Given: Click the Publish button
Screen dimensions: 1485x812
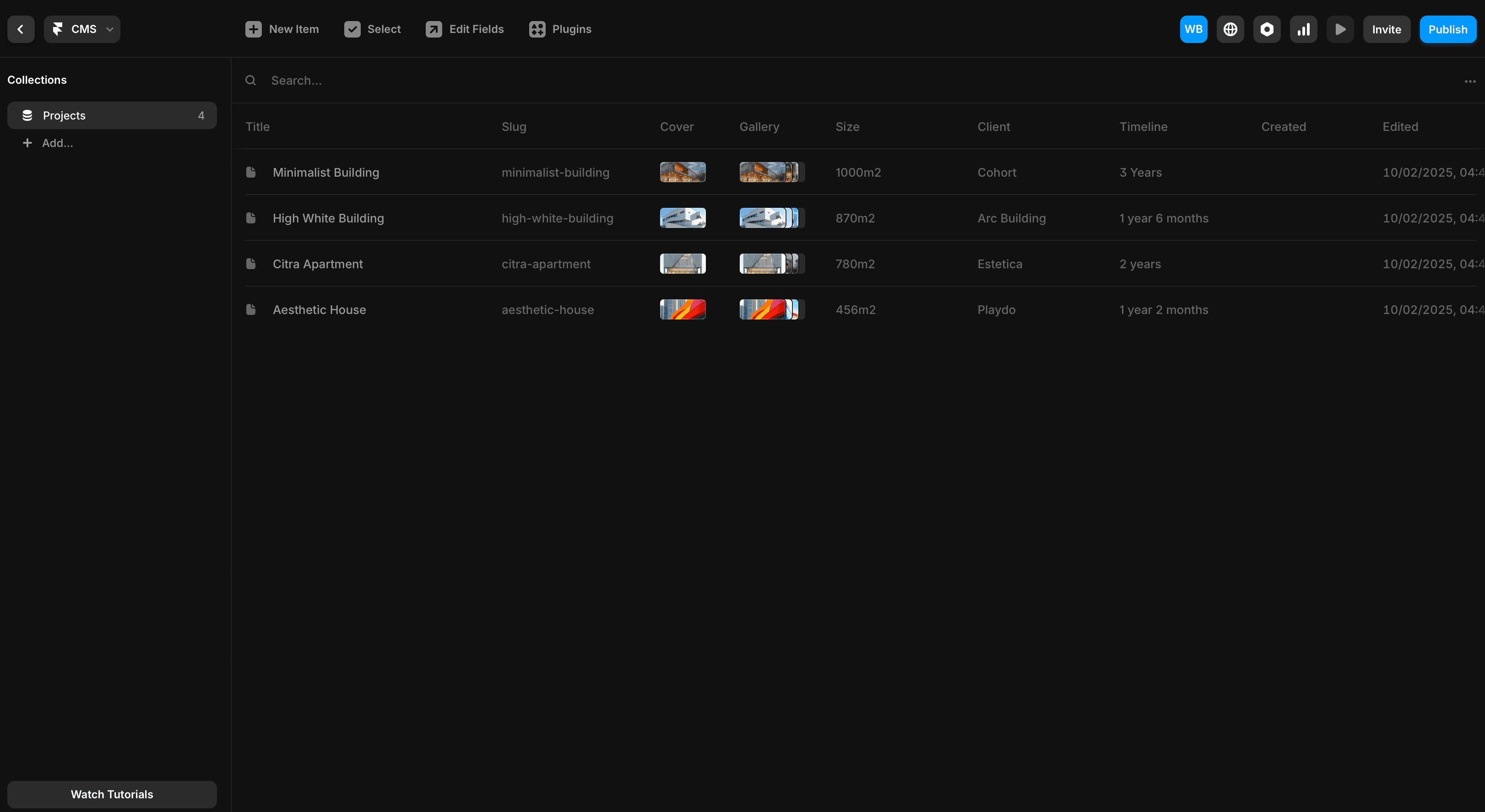Looking at the screenshot, I should click(1447, 29).
